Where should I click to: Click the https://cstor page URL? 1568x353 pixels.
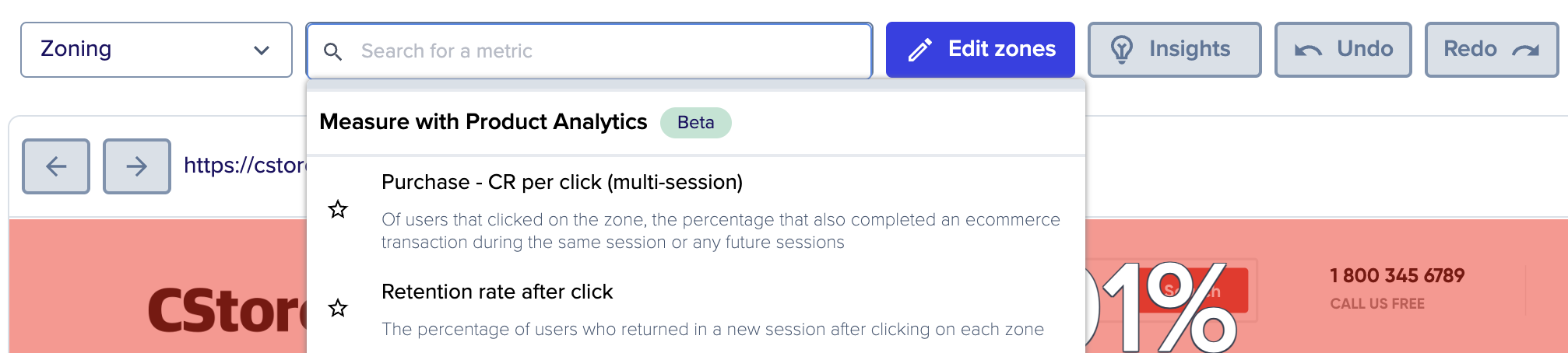click(245, 165)
